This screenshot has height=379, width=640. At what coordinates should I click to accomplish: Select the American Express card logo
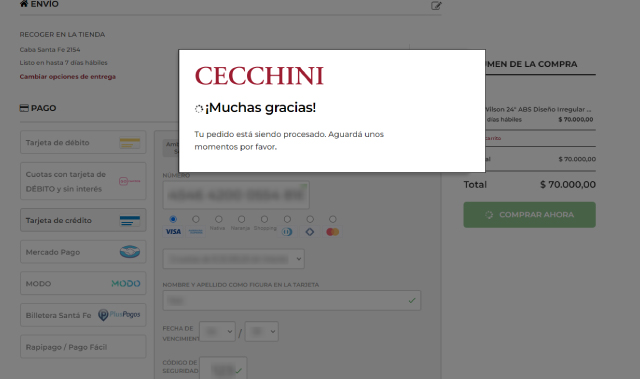coord(196,232)
